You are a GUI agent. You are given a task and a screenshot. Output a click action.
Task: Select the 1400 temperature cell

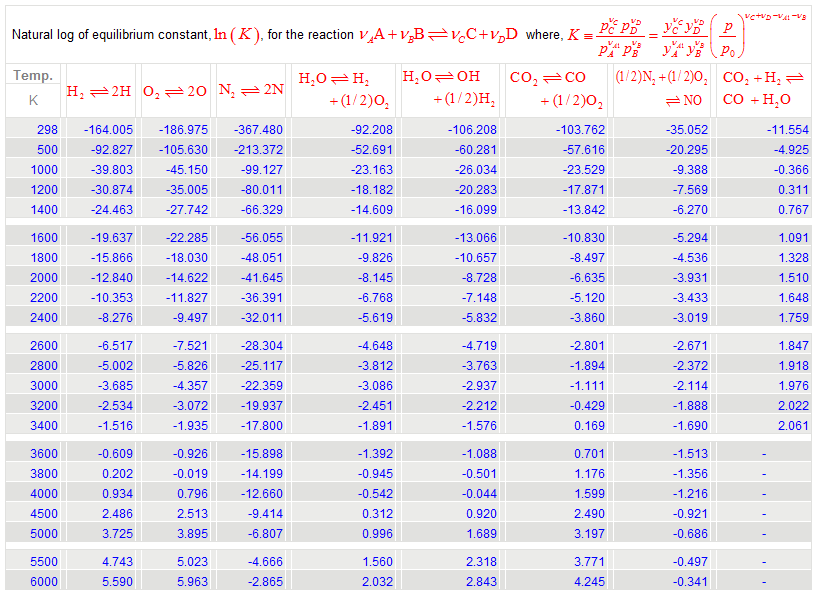click(44, 209)
